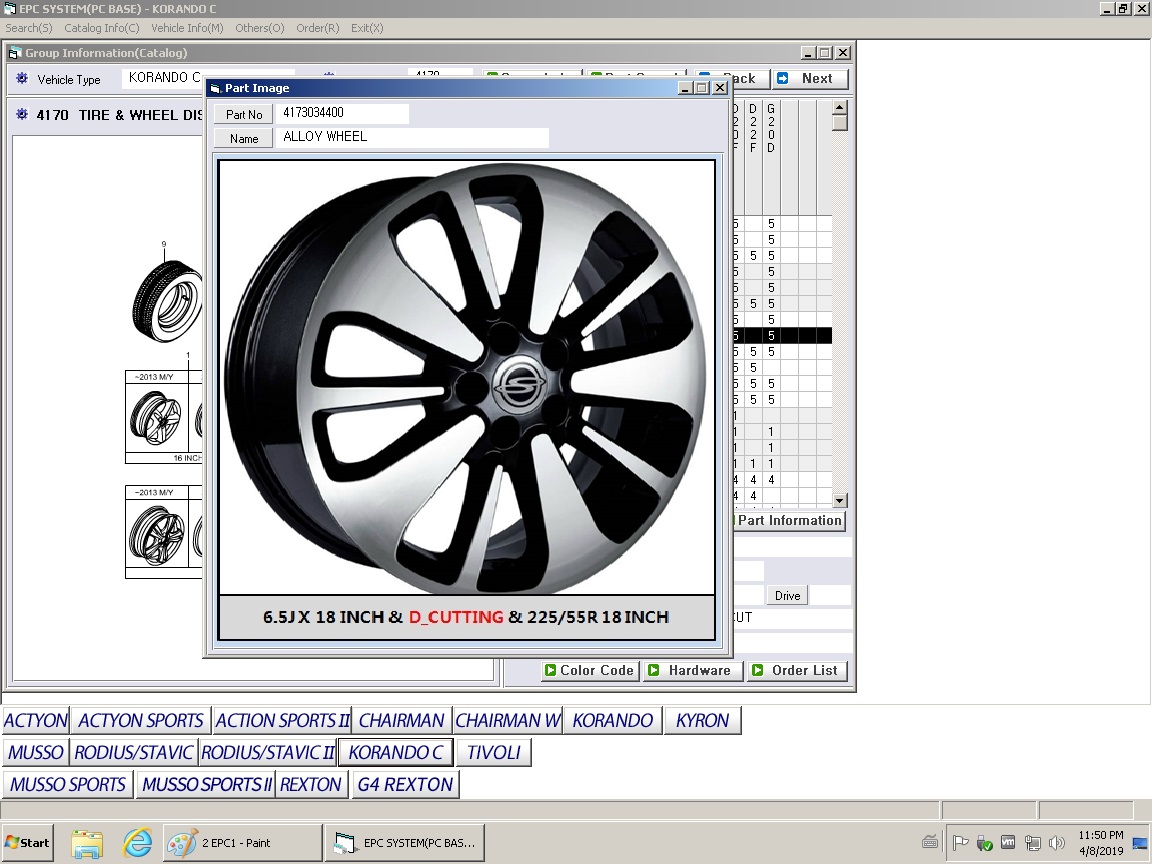Select the RODIUS/STAVIC vehicle button
This screenshot has width=1152, height=864.
coord(134,752)
